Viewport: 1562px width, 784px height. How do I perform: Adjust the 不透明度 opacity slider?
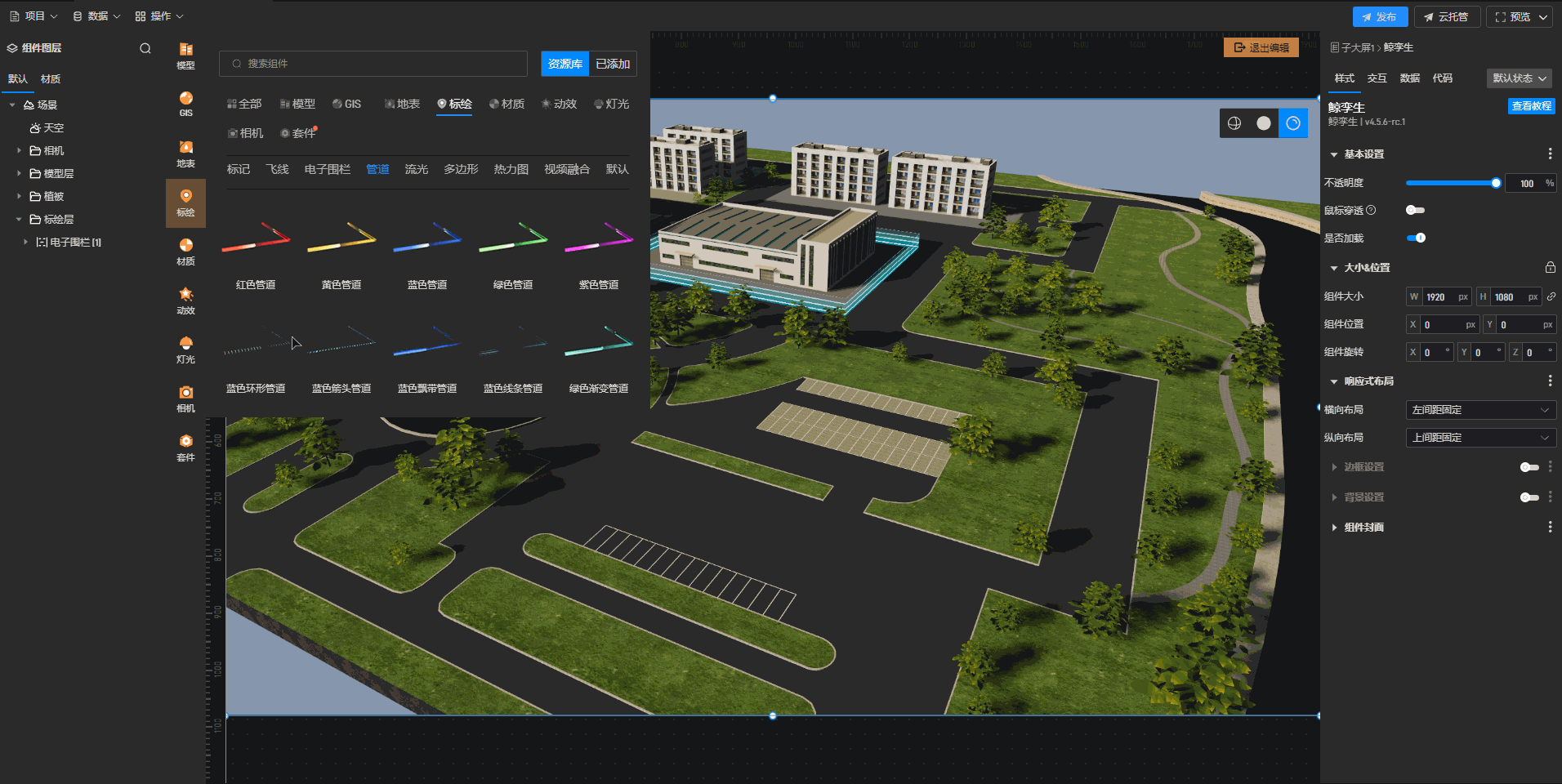1495,184
